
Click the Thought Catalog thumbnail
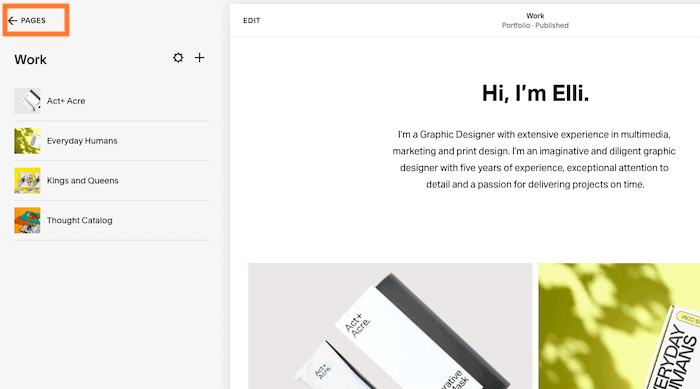[27, 220]
